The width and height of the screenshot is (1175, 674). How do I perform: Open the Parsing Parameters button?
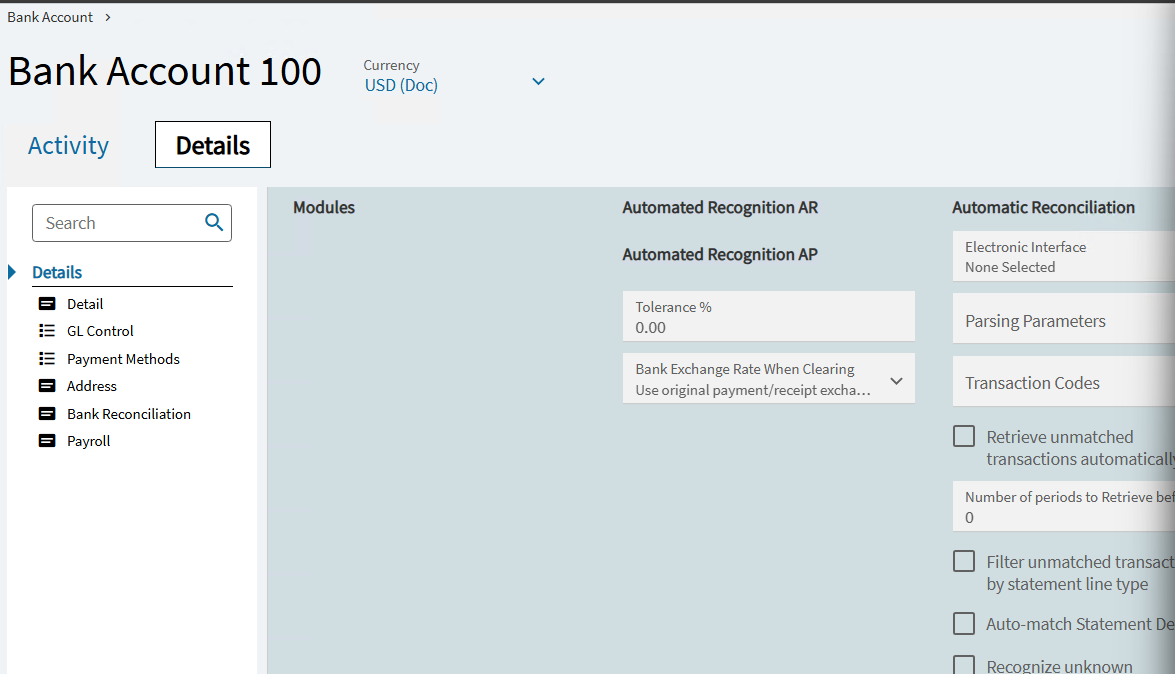(x=1063, y=319)
